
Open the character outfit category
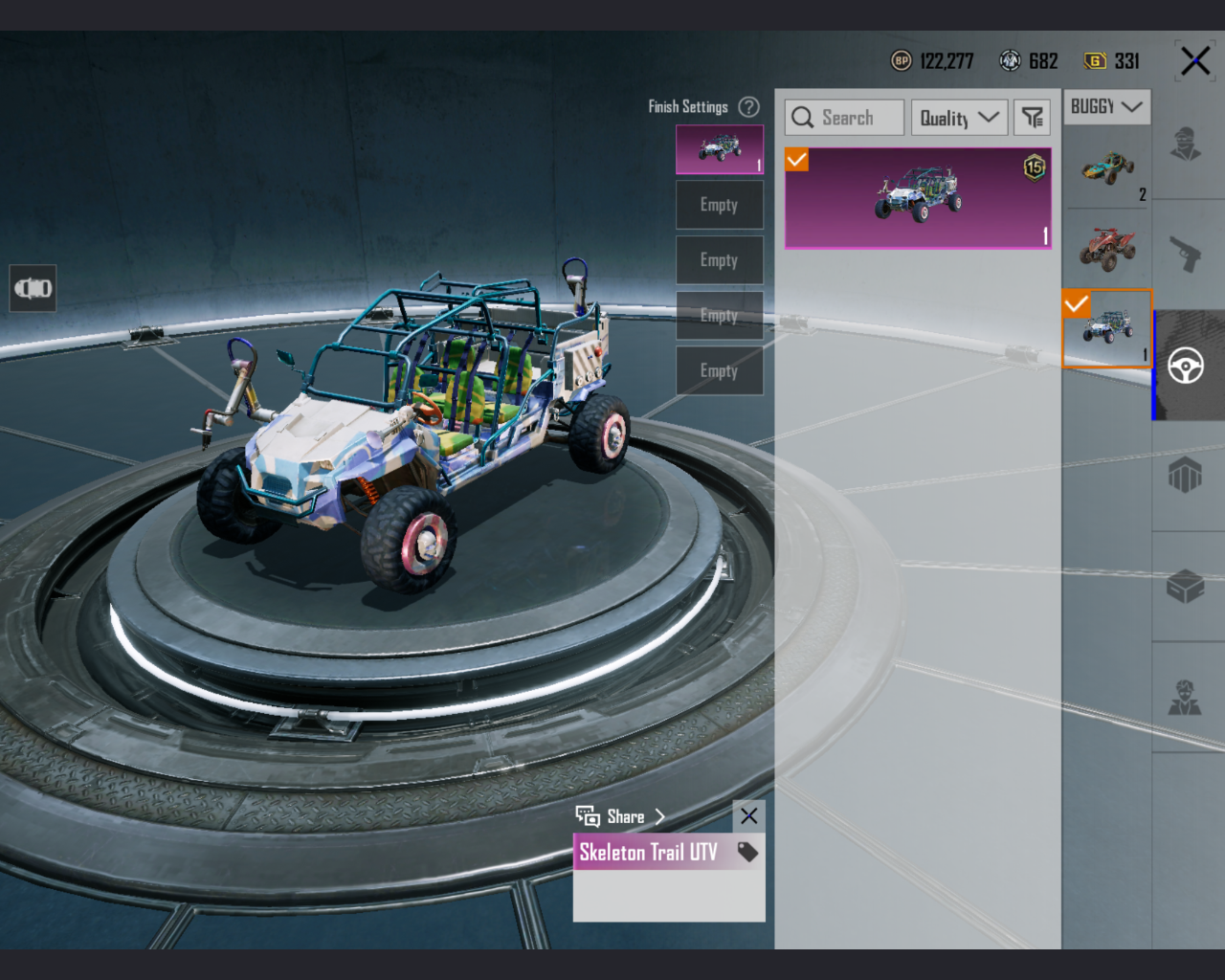[1187, 145]
